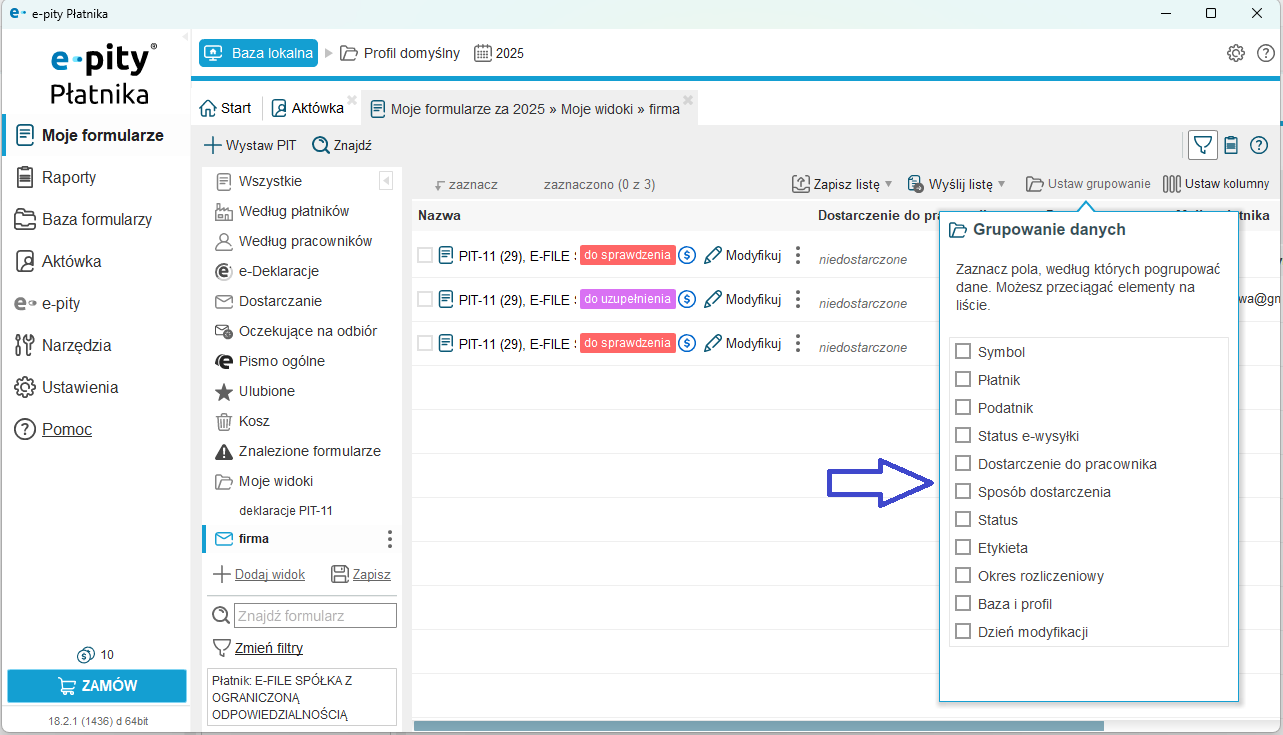Click the dollar icon on first PIT-11 row
This screenshot has height=735, width=1283.
tap(687, 255)
